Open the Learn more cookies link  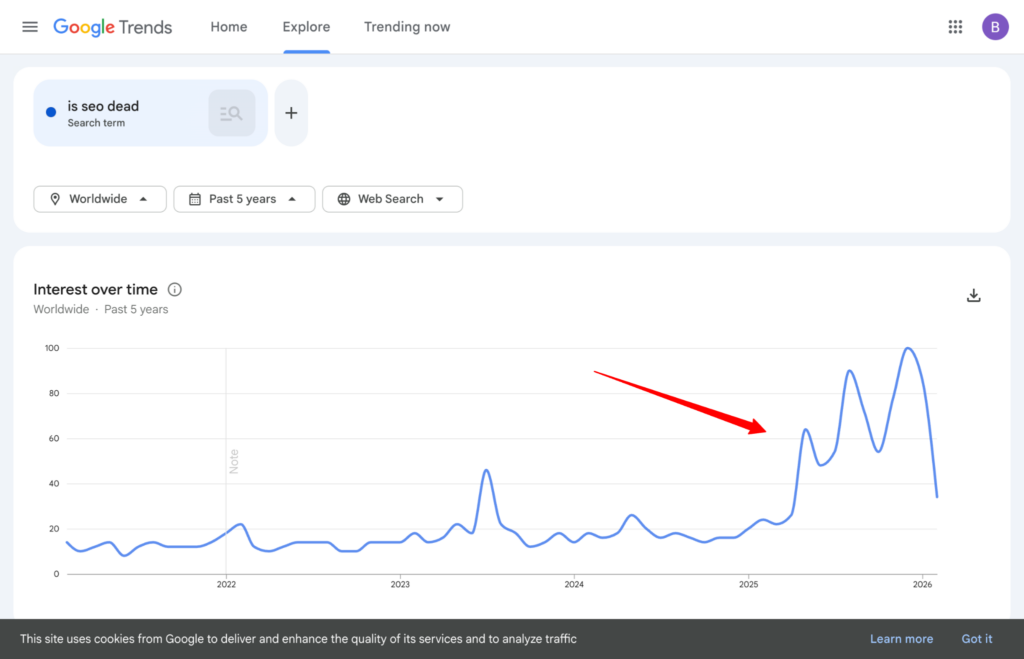(901, 638)
